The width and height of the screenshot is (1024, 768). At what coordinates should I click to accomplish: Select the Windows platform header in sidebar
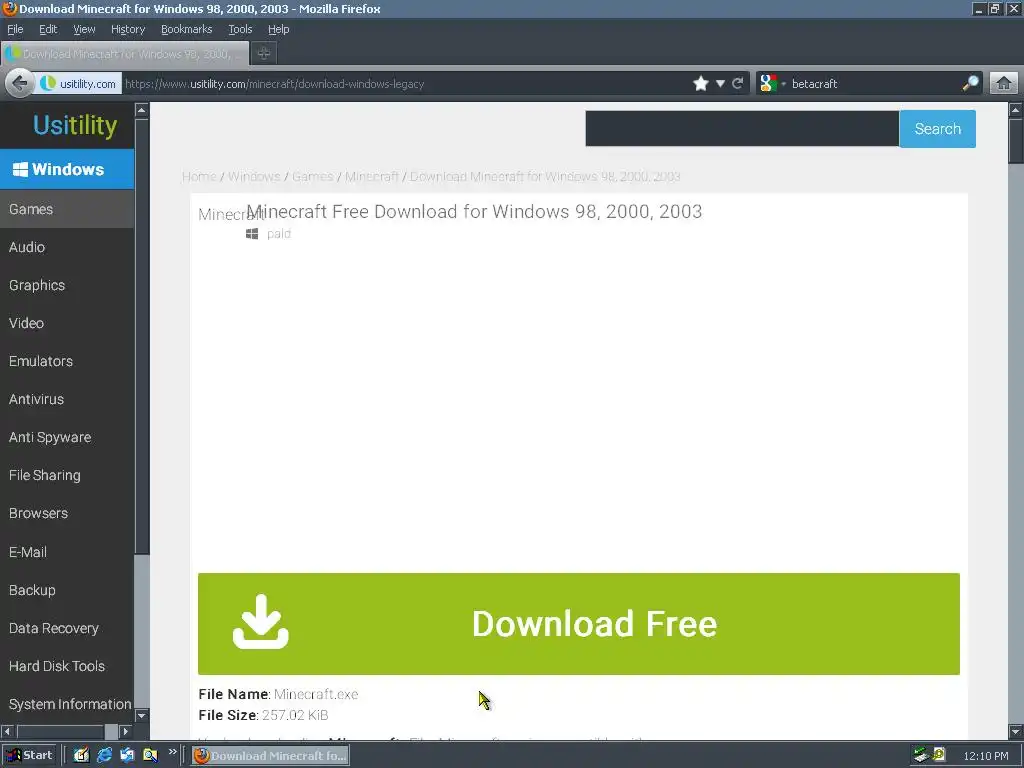tap(67, 169)
